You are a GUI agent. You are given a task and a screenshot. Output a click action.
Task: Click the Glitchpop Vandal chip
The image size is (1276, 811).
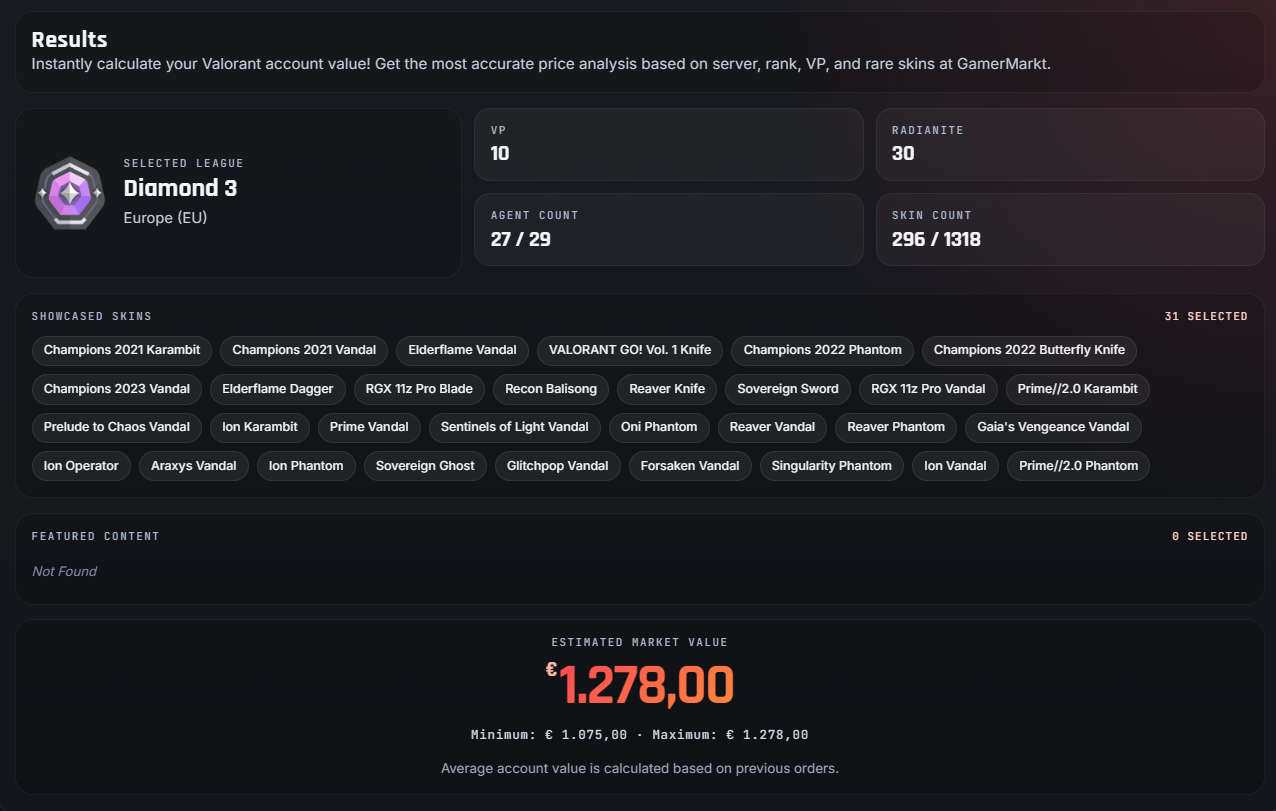(x=558, y=466)
